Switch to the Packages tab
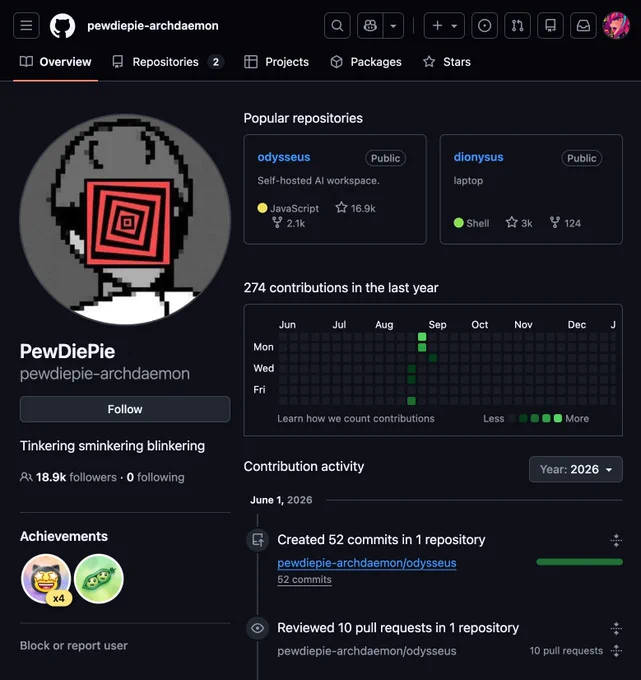This screenshot has width=641, height=680. coord(366,62)
